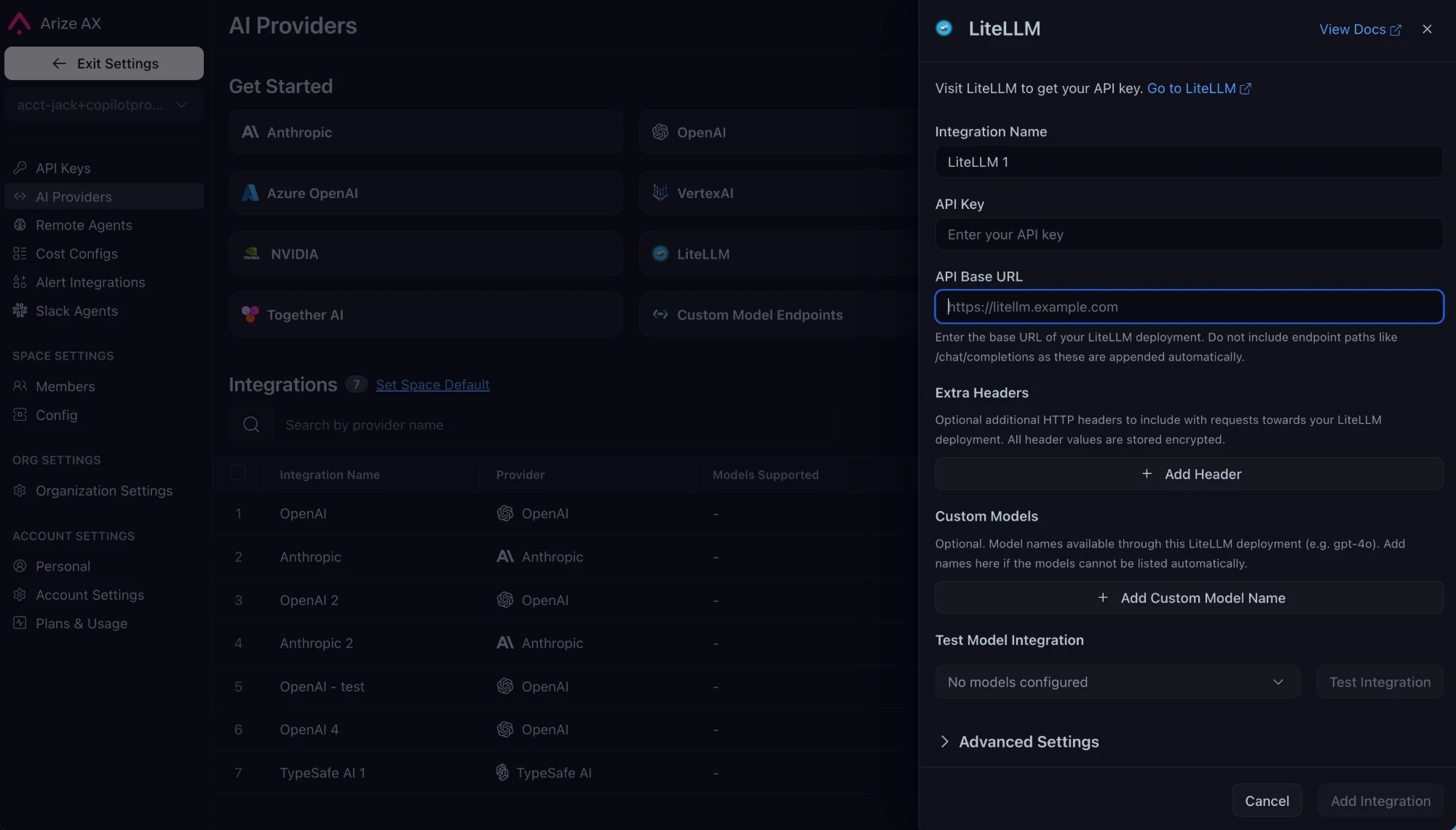Select the VertexAI provider card
1456x830 pixels.
pos(779,193)
